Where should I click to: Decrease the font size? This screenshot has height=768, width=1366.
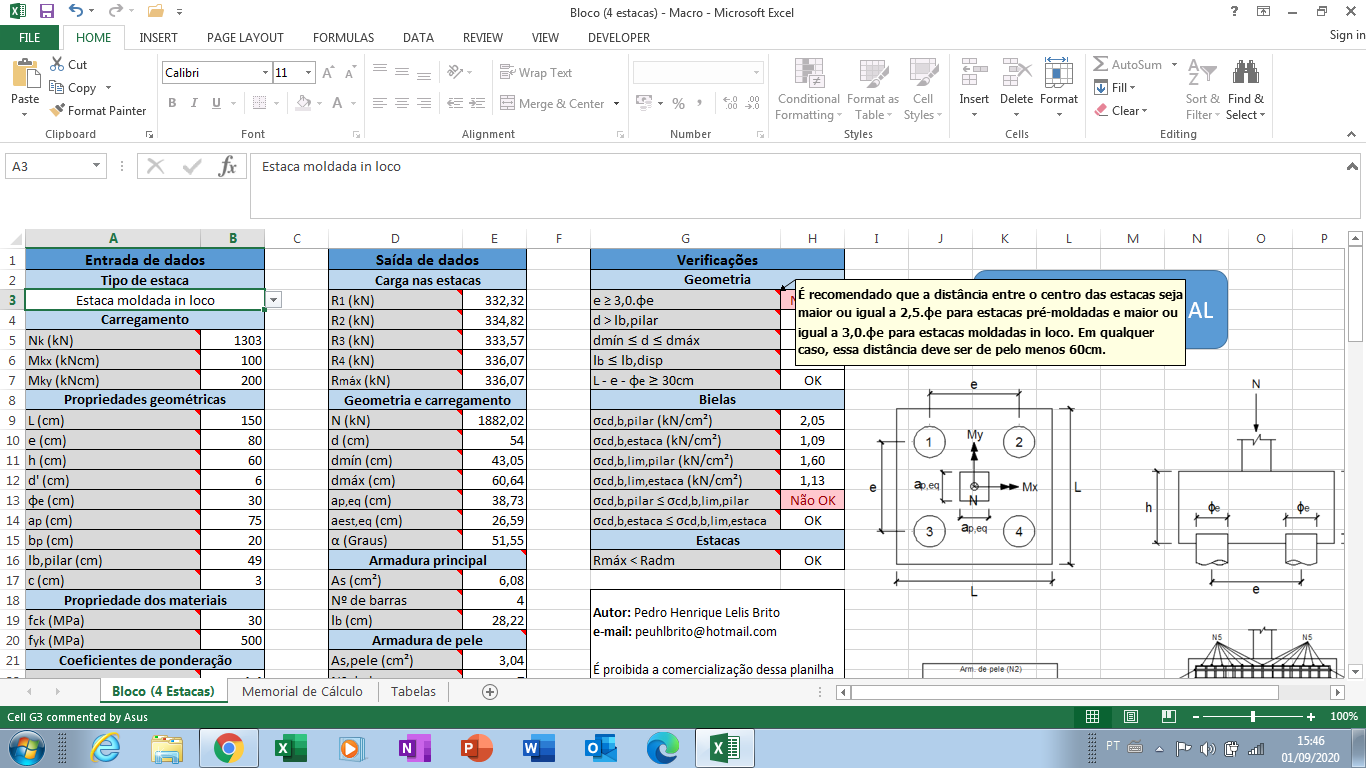[349, 73]
